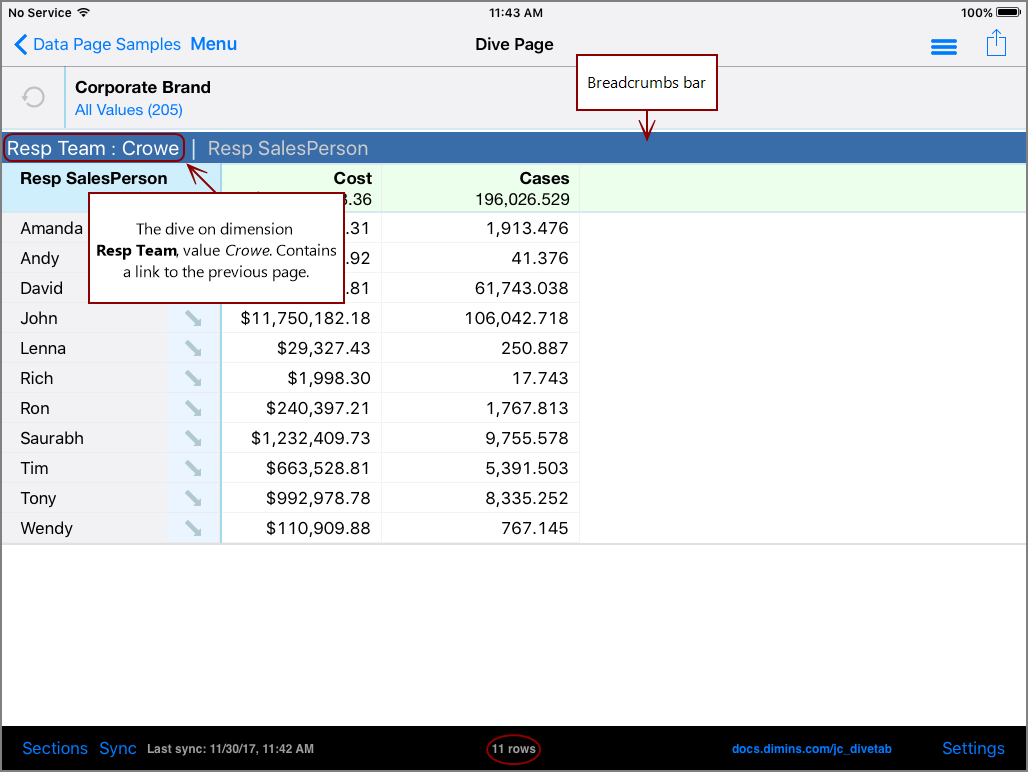Image resolution: width=1028 pixels, height=772 pixels.
Task: Tap the dive arrow in Lenna's row
Action: (x=193, y=348)
